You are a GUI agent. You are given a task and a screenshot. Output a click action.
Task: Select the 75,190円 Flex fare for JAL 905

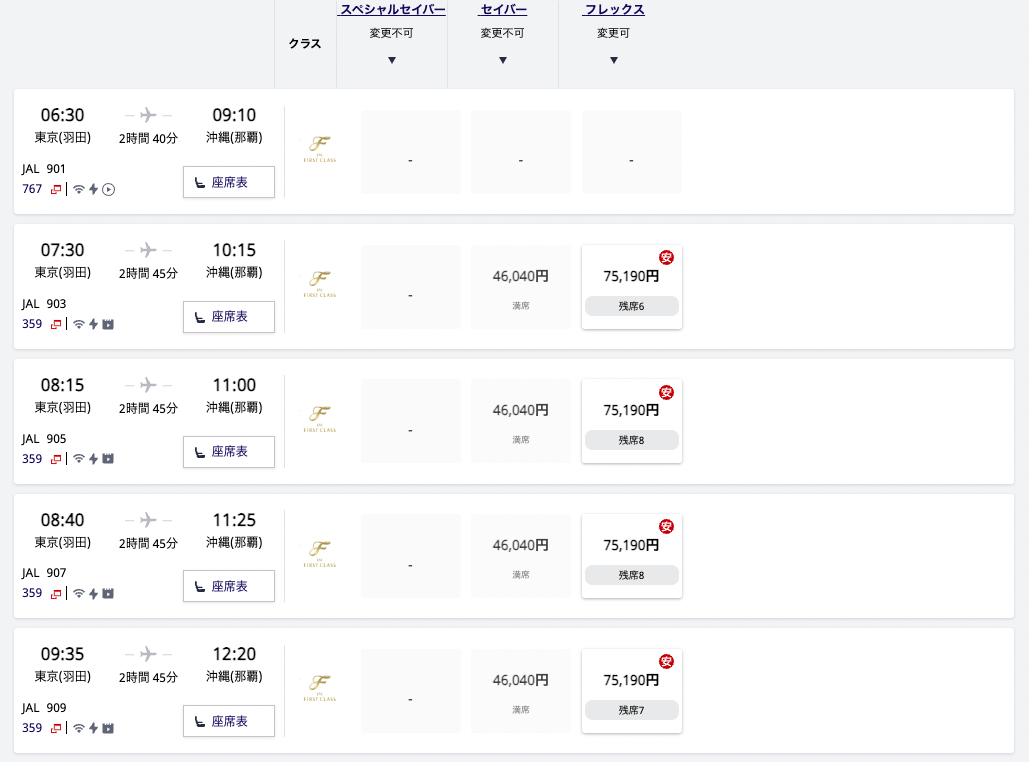click(x=631, y=421)
